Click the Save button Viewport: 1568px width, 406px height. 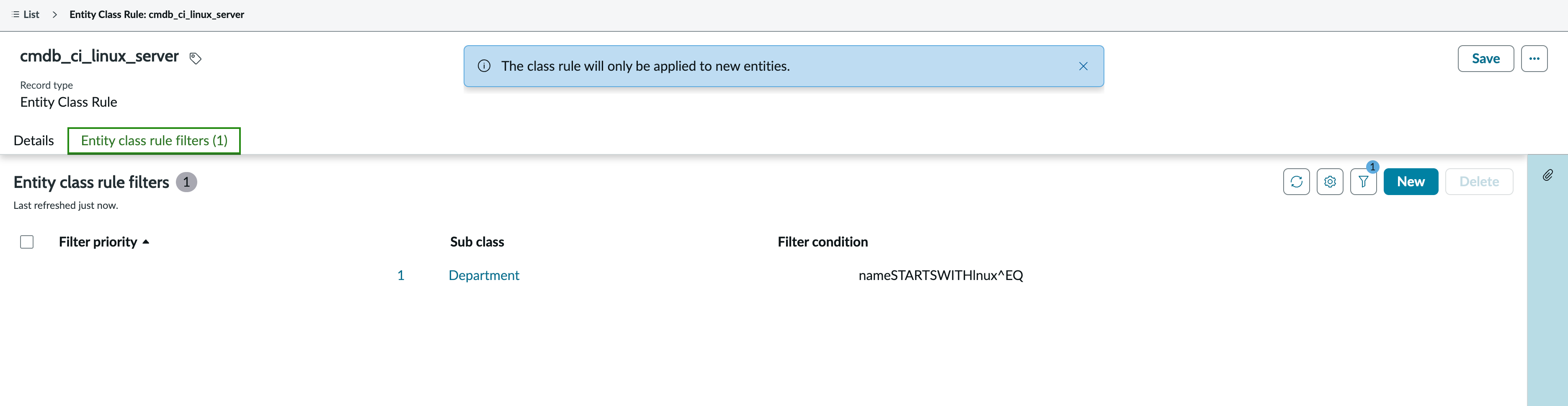tap(1485, 59)
